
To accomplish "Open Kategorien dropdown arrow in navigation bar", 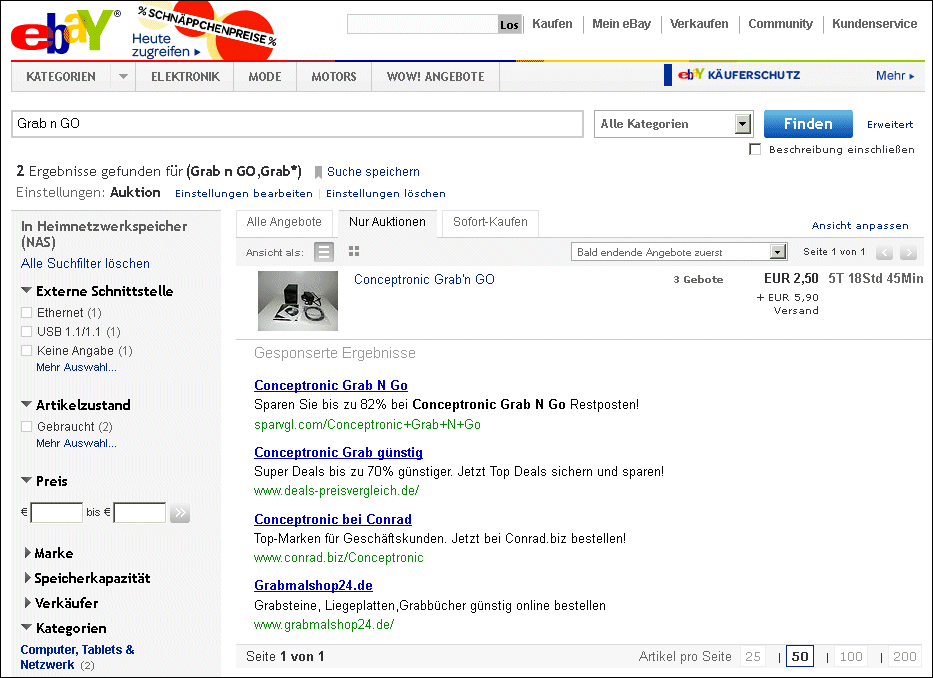I will click(x=123, y=76).
